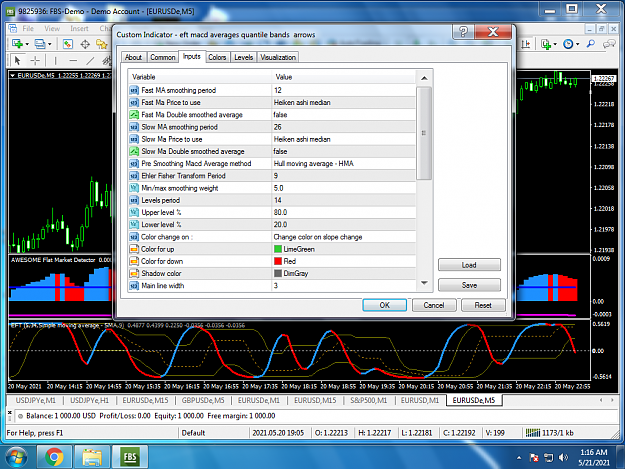
Task: Switch to the About tab
Action: 134,57
